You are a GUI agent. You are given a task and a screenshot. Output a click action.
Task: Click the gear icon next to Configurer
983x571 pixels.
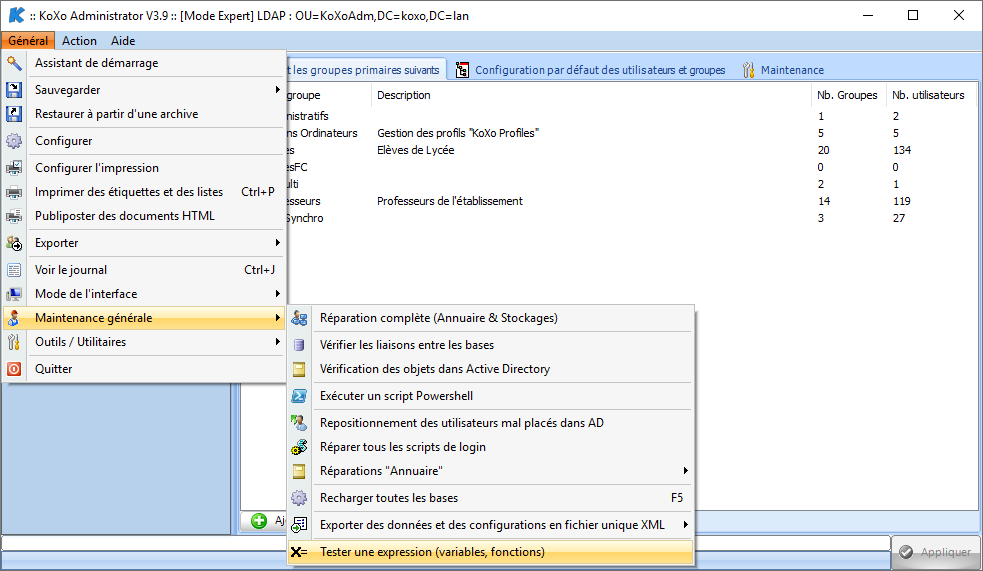14,140
